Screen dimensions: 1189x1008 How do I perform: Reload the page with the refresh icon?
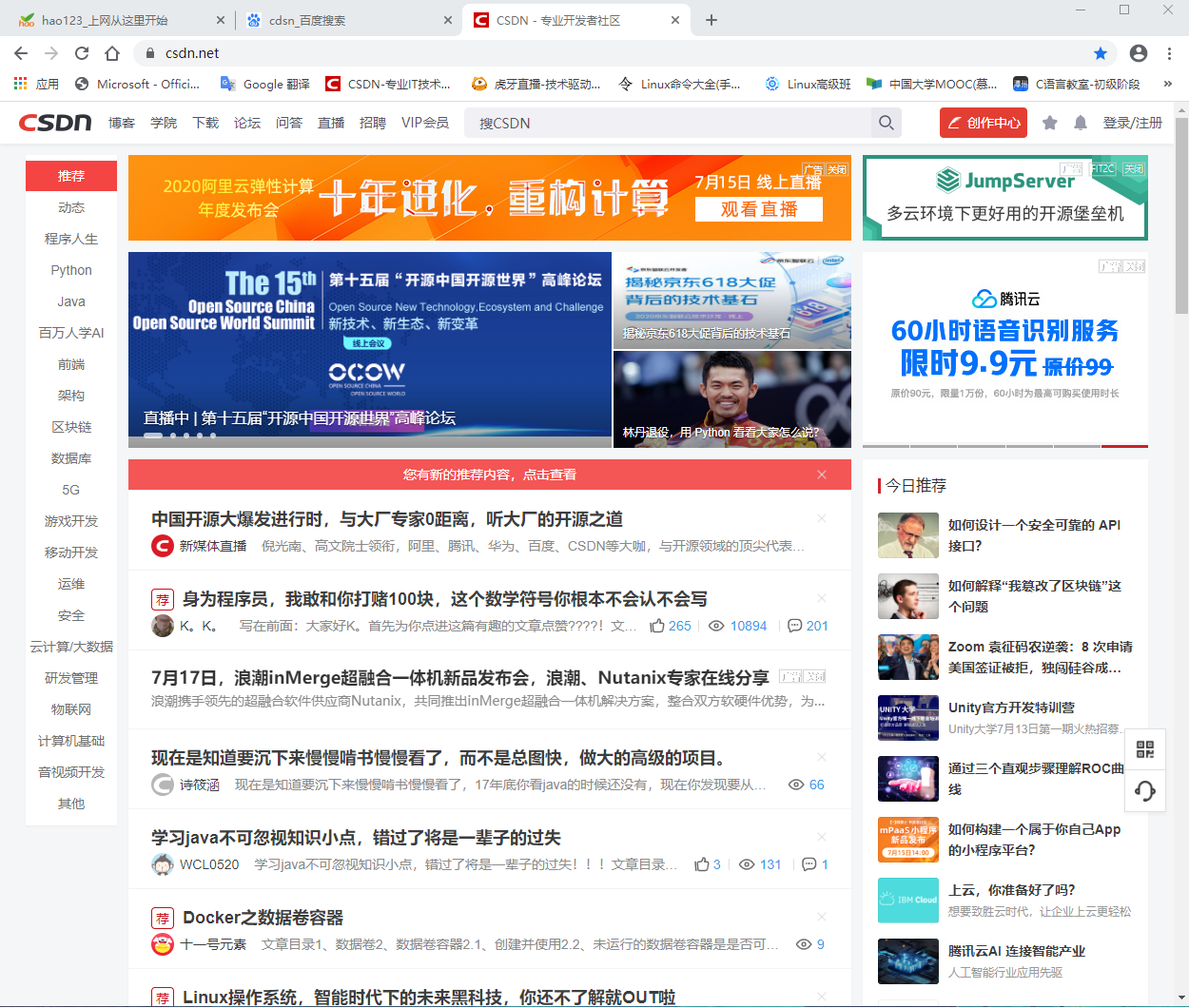(82, 53)
